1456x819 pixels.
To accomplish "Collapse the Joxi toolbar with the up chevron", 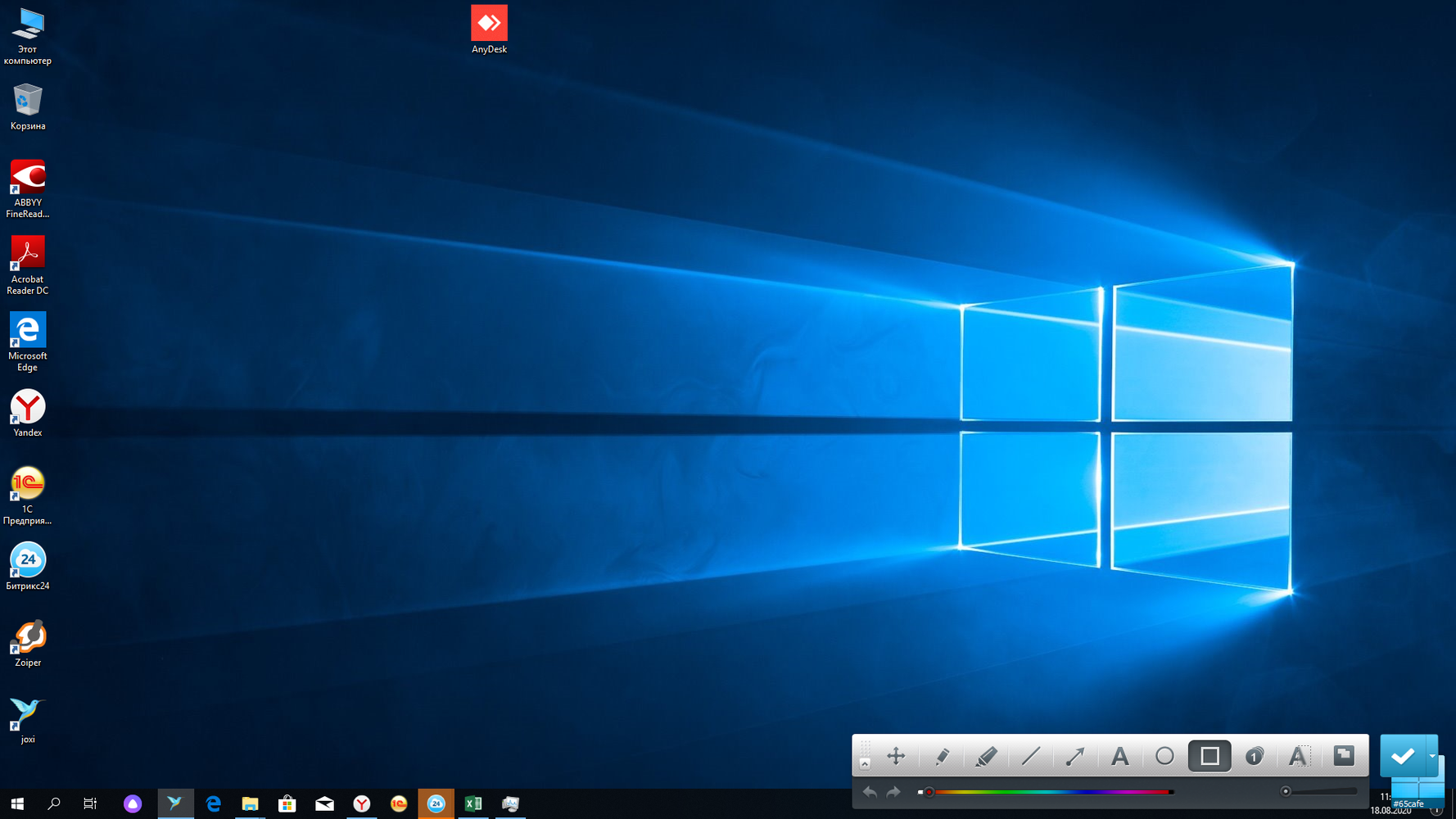I will [x=865, y=763].
